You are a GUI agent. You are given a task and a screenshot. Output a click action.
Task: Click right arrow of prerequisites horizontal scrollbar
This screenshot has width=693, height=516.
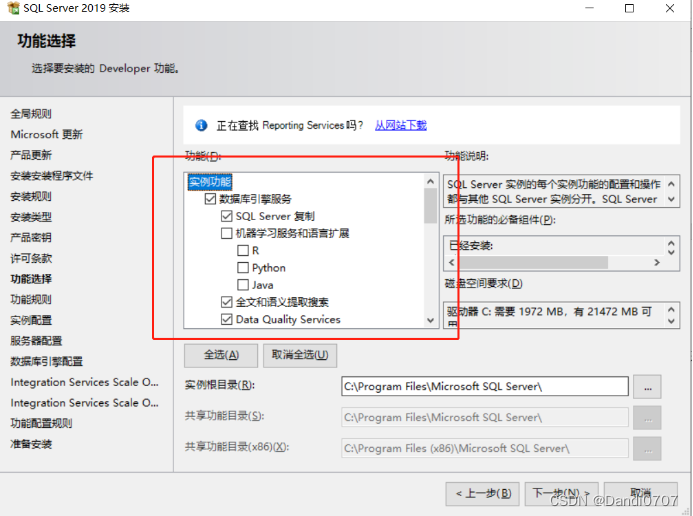coord(657,262)
